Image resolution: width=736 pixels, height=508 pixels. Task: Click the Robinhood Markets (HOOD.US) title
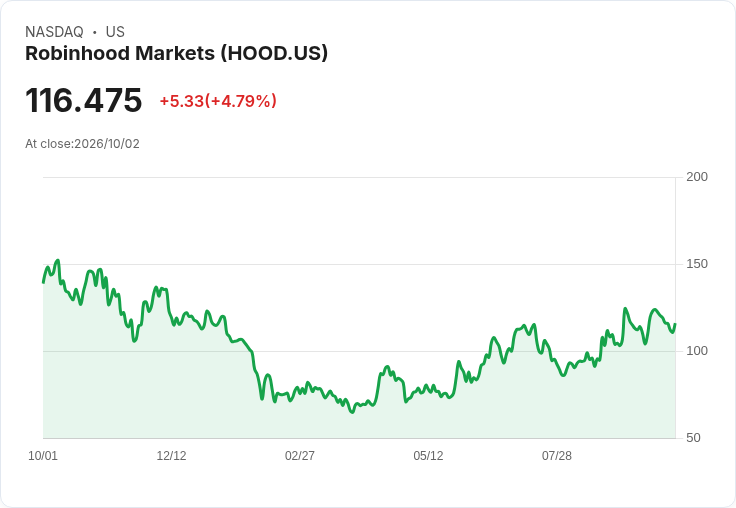click(x=176, y=54)
